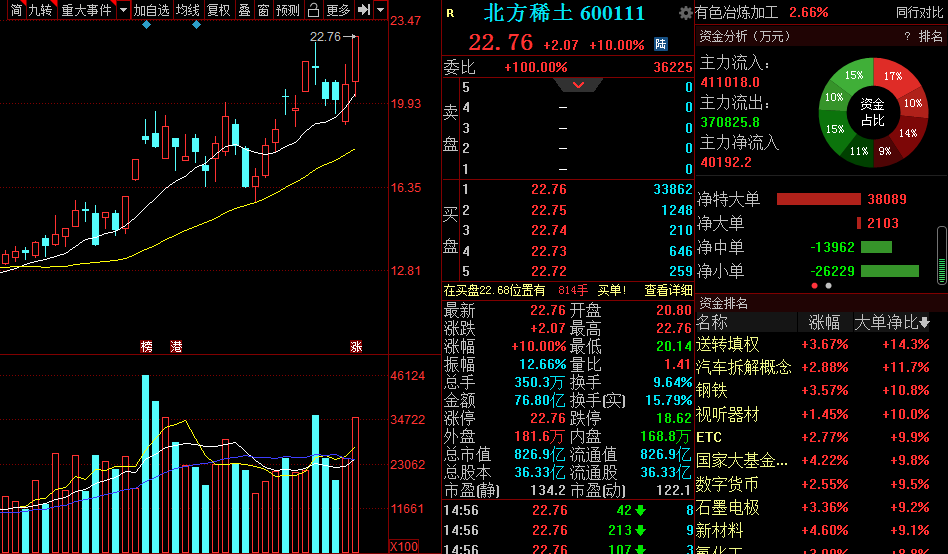Toggle the 九转 indicator
The height and width of the screenshot is (554, 948).
click(x=41, y=10)
